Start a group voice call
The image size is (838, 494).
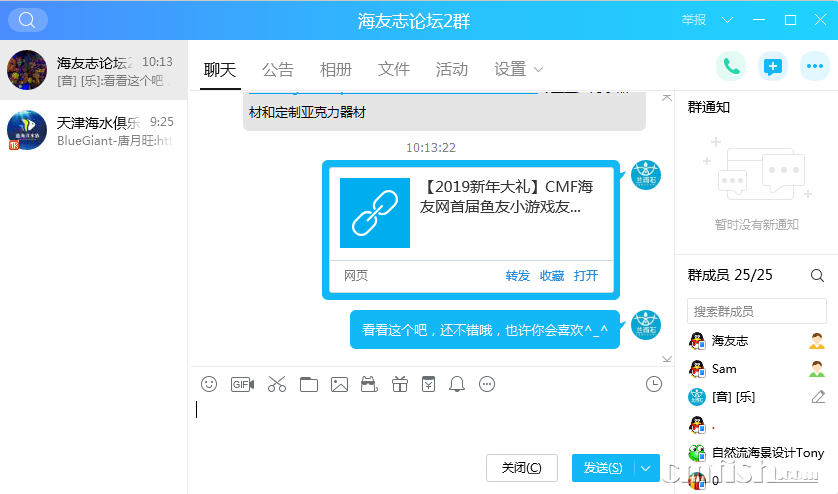pos(731,66)
